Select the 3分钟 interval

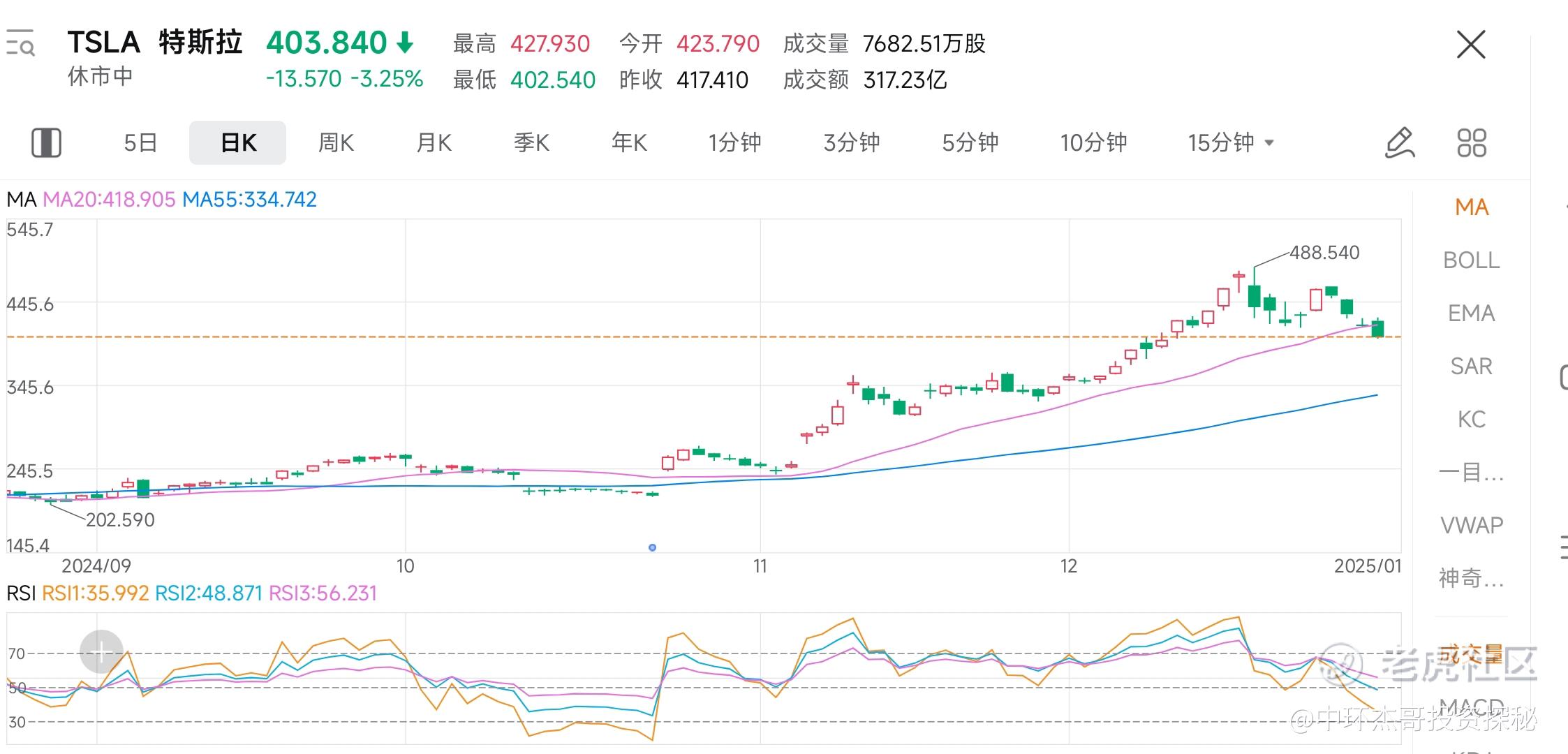(x=852, y=142)
